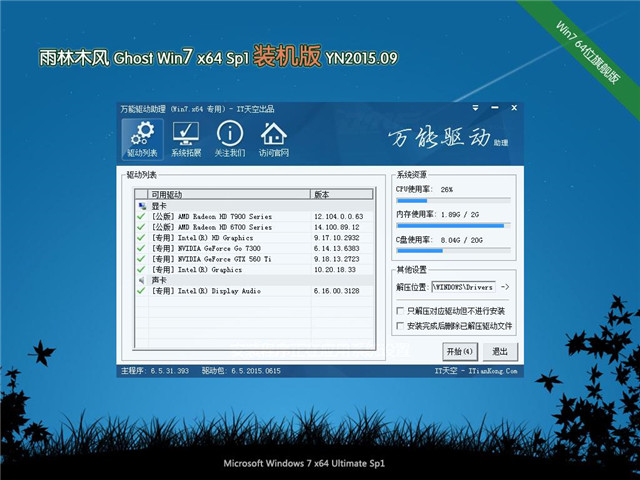Browse extraction path with -> button

[505, 287]
